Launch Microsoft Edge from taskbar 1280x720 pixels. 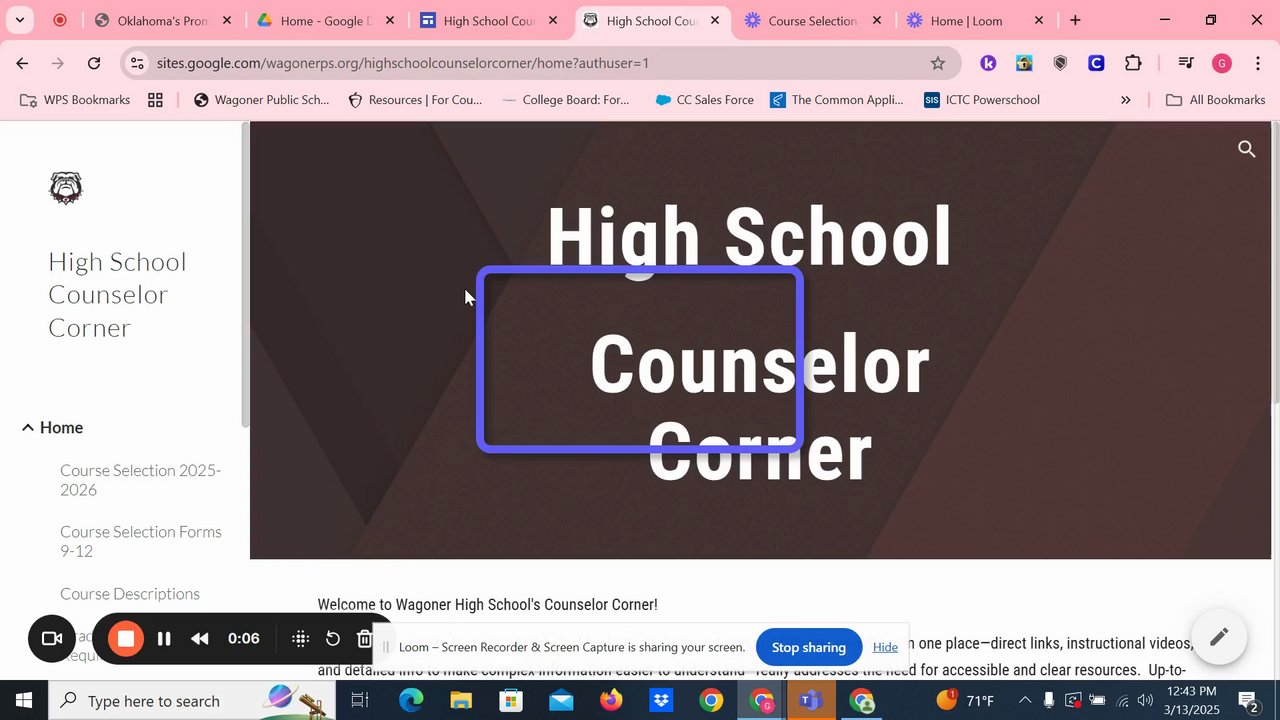point(411,700)
